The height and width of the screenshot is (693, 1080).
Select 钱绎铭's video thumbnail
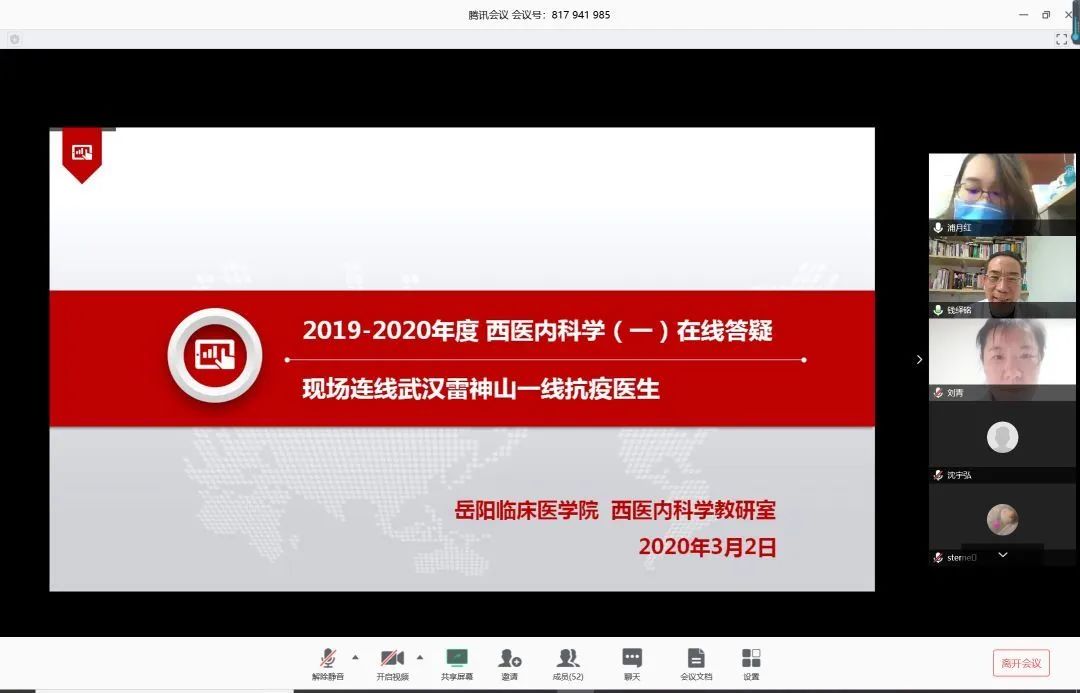1001,272
